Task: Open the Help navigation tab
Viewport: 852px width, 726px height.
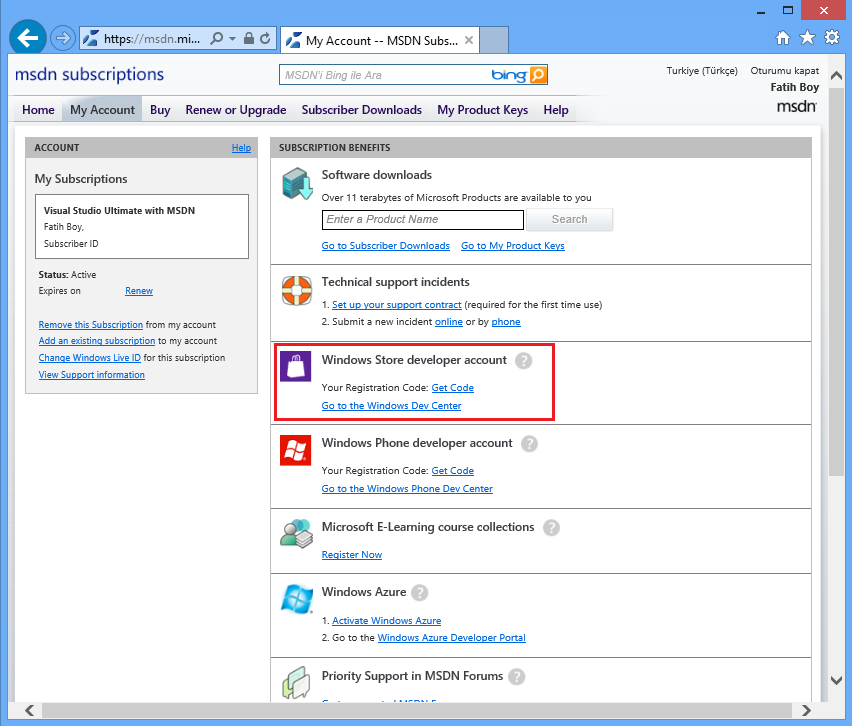Action: [x=556, y=110]
